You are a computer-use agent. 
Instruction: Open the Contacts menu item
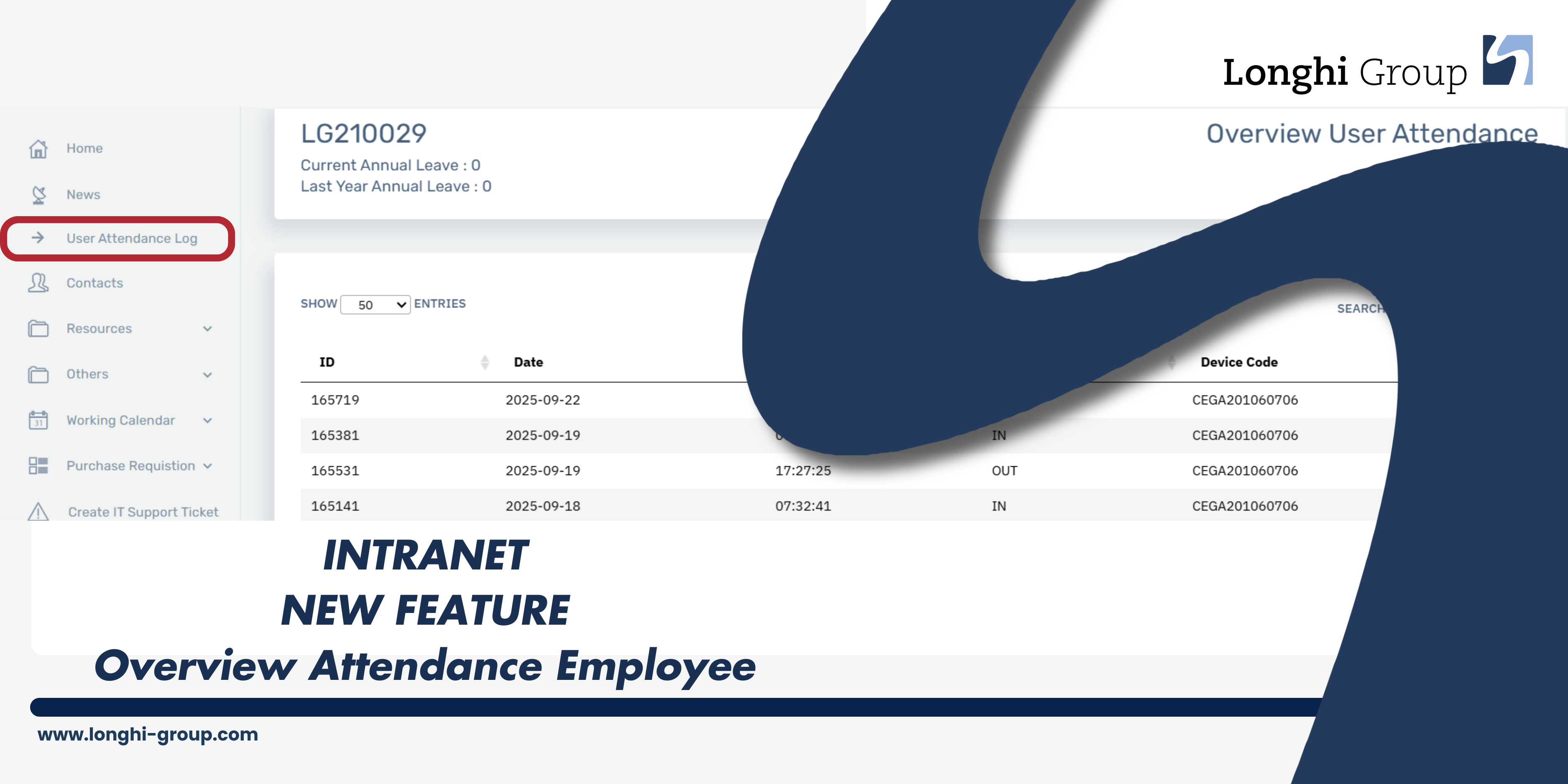tap(94, 283)
